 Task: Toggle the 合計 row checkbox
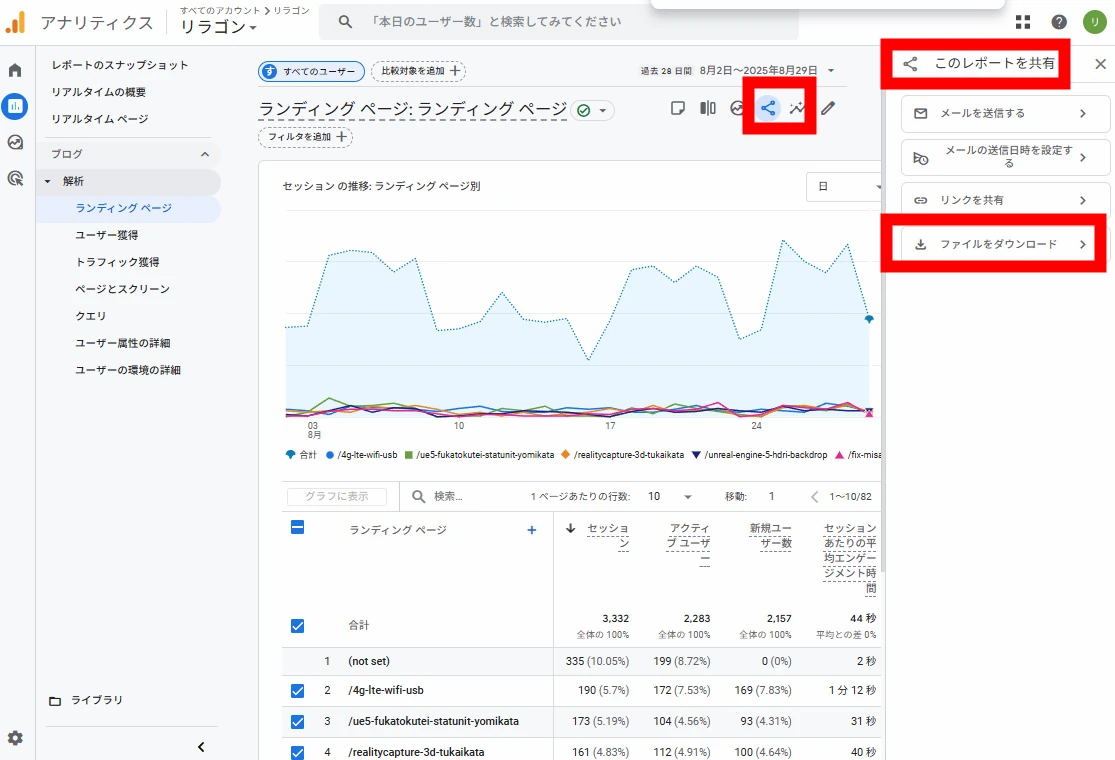[x=297, y=625]
